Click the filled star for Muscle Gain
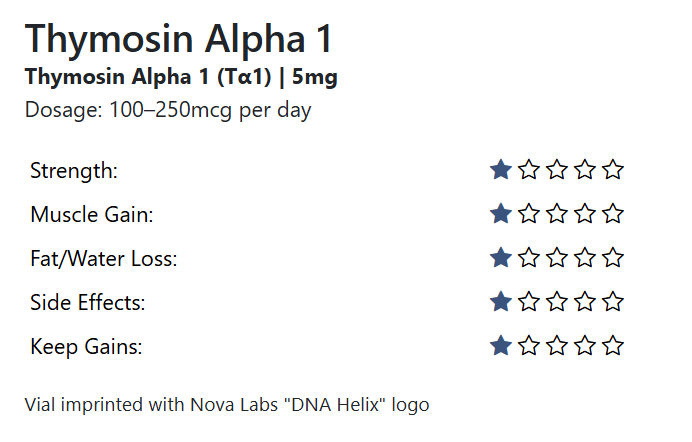The width and height of the screenshot is (692, 442). [x=501, y=214]
